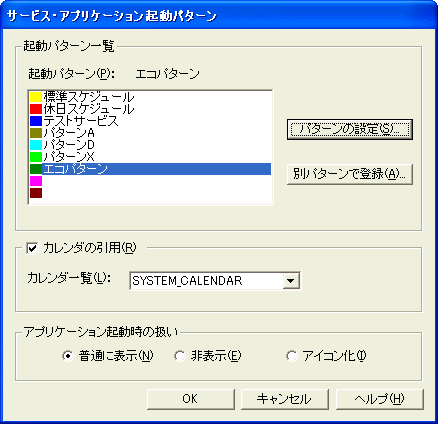Select the empty dark red swatch row

point(150,193)
